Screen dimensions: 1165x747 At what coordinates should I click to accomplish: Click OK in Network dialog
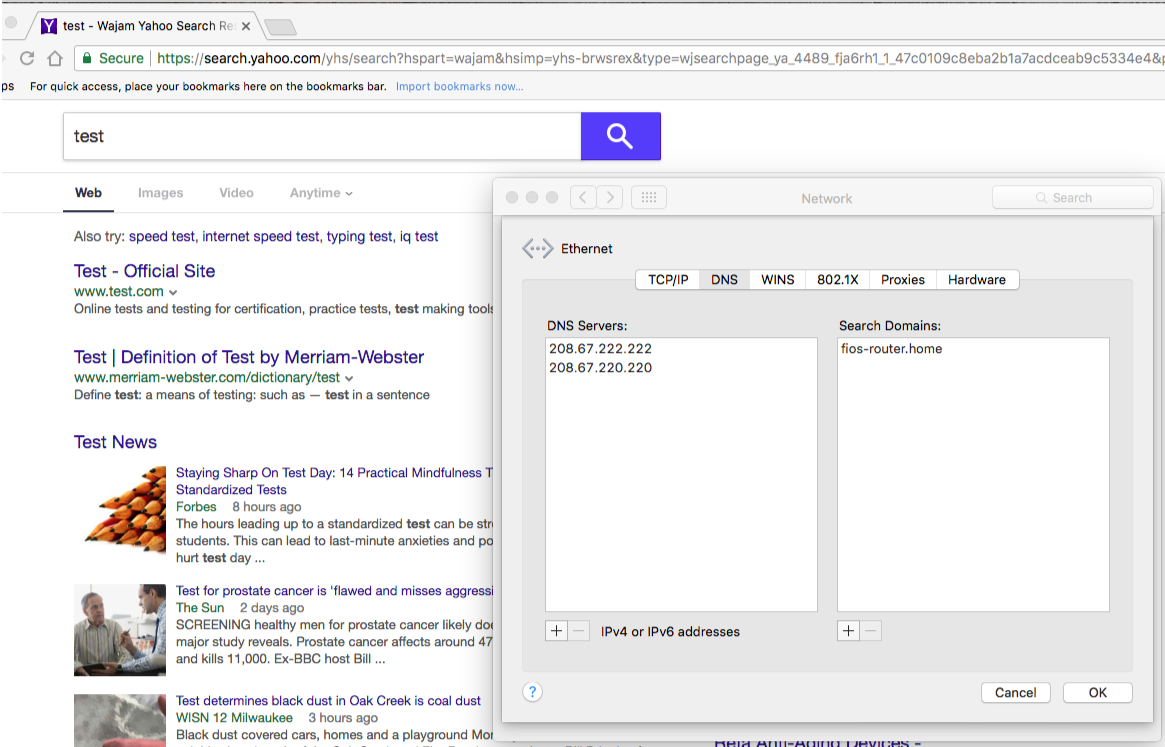click(1097, 693)
